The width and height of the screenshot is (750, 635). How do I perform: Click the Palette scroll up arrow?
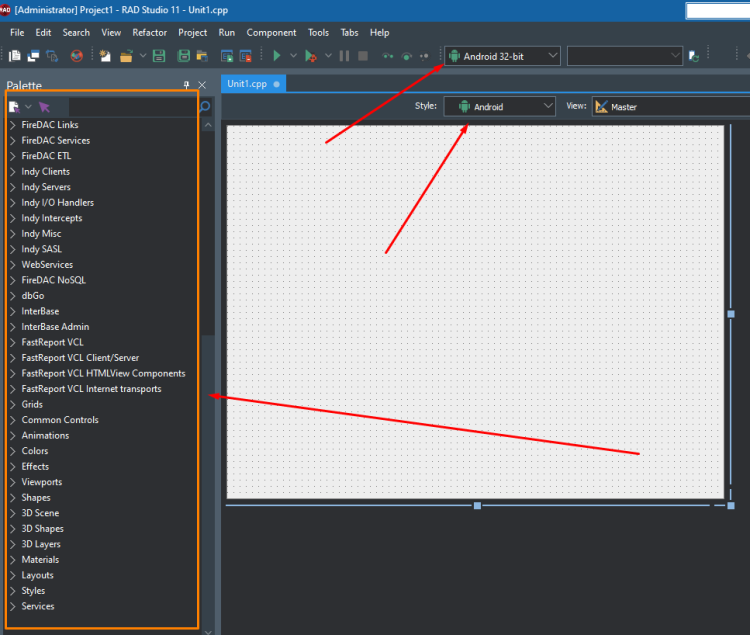[x=208, y=125]
